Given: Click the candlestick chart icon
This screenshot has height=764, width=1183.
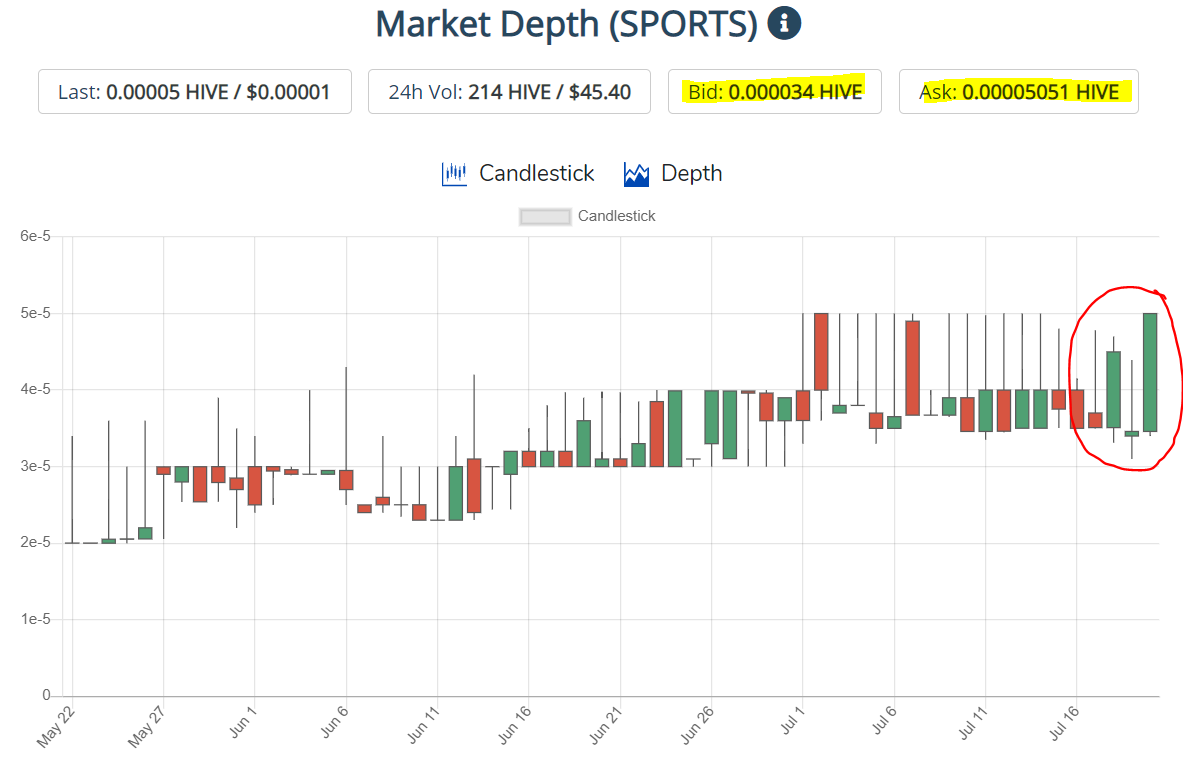Looking at the screenshot, I should pos(454,174).
